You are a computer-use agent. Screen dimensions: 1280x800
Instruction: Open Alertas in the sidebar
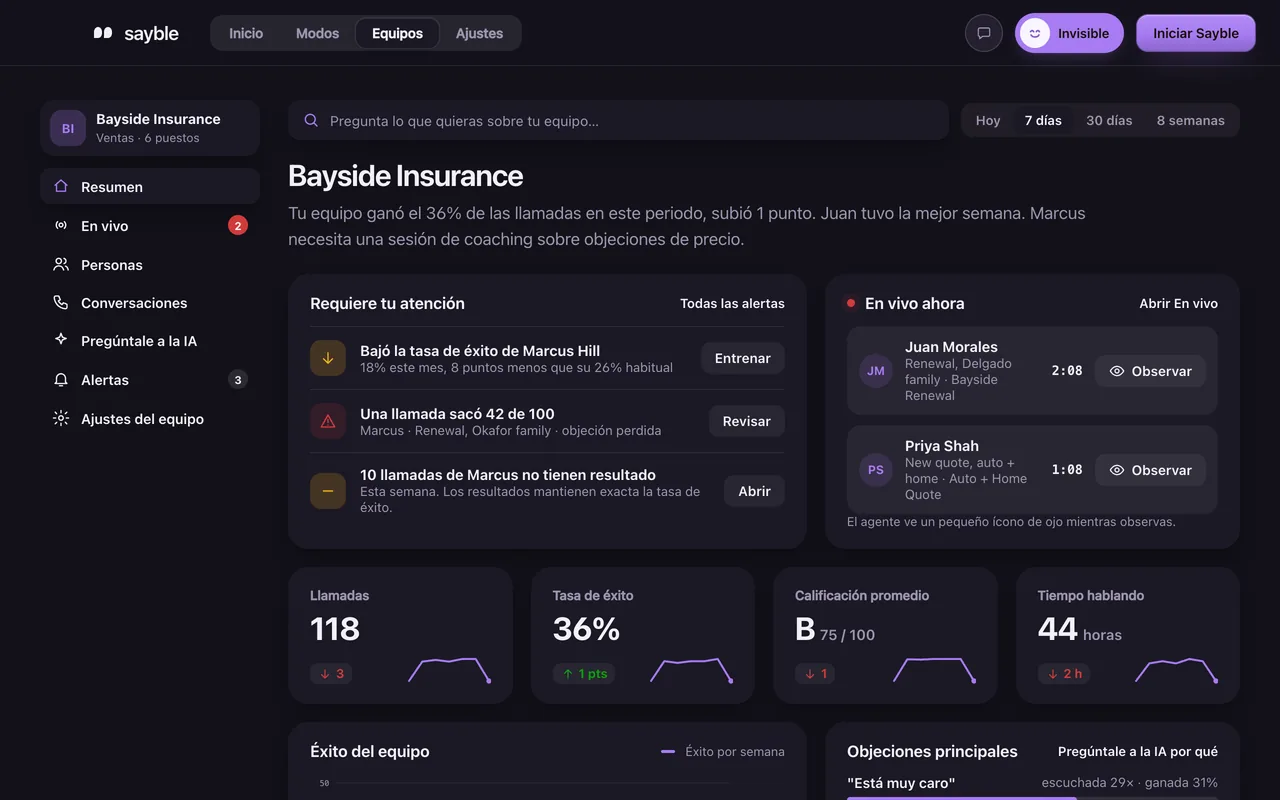point(150,380)
